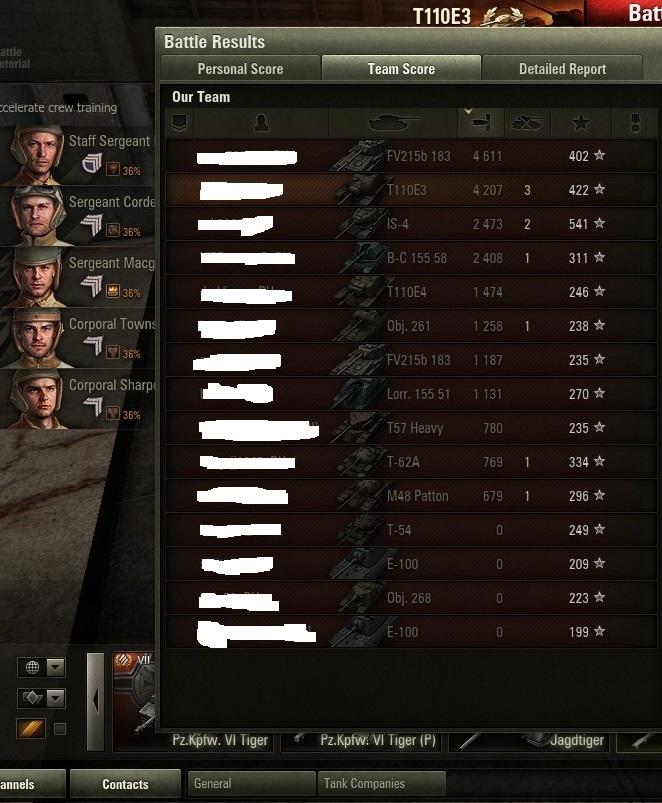662x803 pixels.
Task: Sort team list by platoon shield icon
Action: coord(180,123)
